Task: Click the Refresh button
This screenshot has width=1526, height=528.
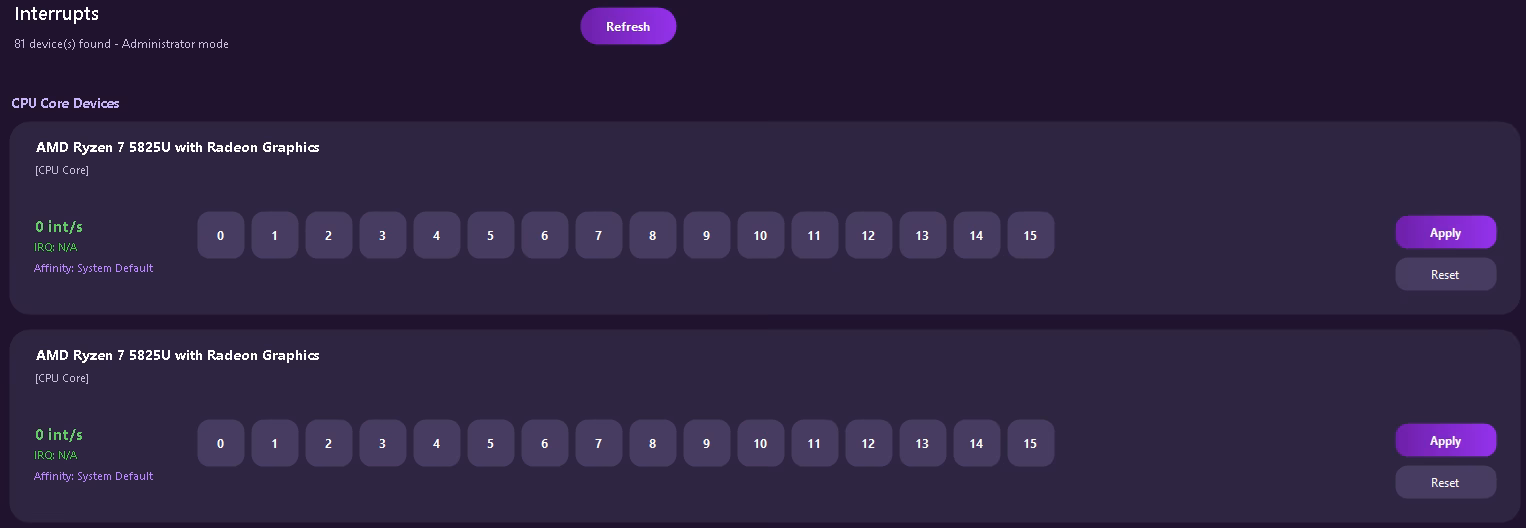Action: coord(628,26)
